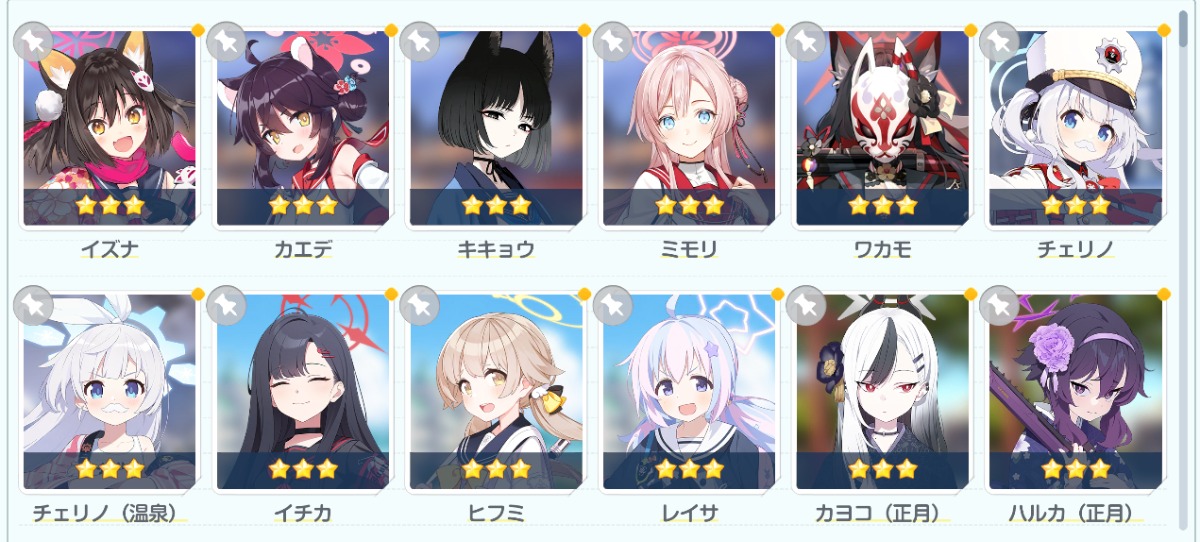Pin the ミモリ character card
Image resolution: width=1200 pixels, height=542 pixels.
[612, 42]
